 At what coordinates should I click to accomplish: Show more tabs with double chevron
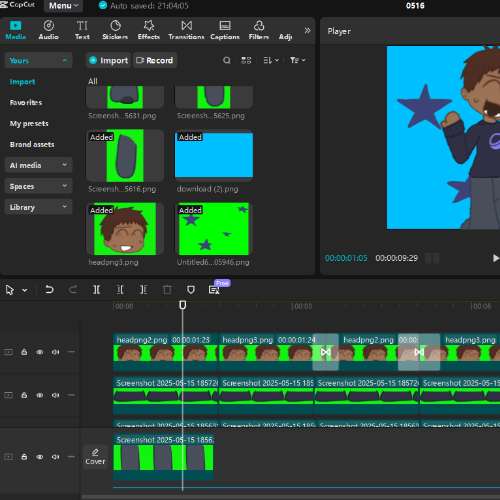tap(307, 30)
